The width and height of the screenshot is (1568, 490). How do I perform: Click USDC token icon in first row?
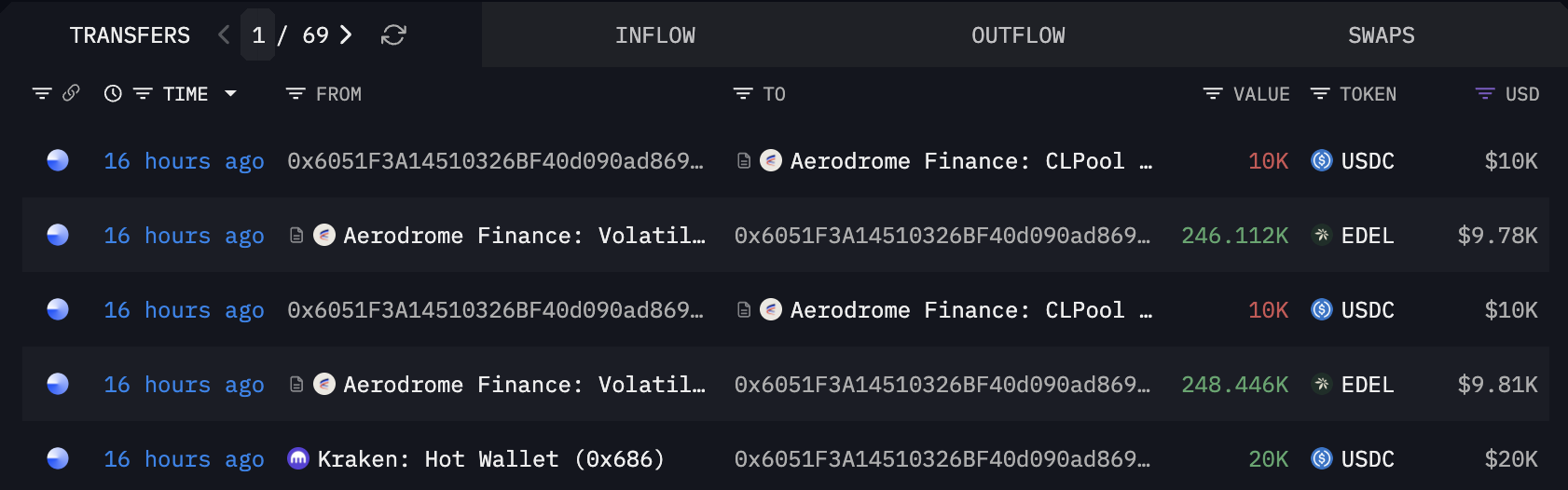coord(1321,161)
